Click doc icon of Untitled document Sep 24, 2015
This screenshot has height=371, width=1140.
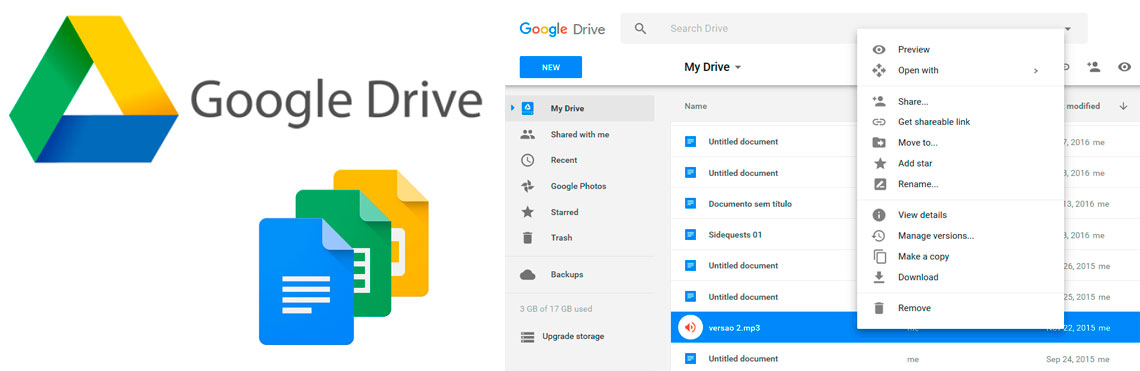point(691,359)
